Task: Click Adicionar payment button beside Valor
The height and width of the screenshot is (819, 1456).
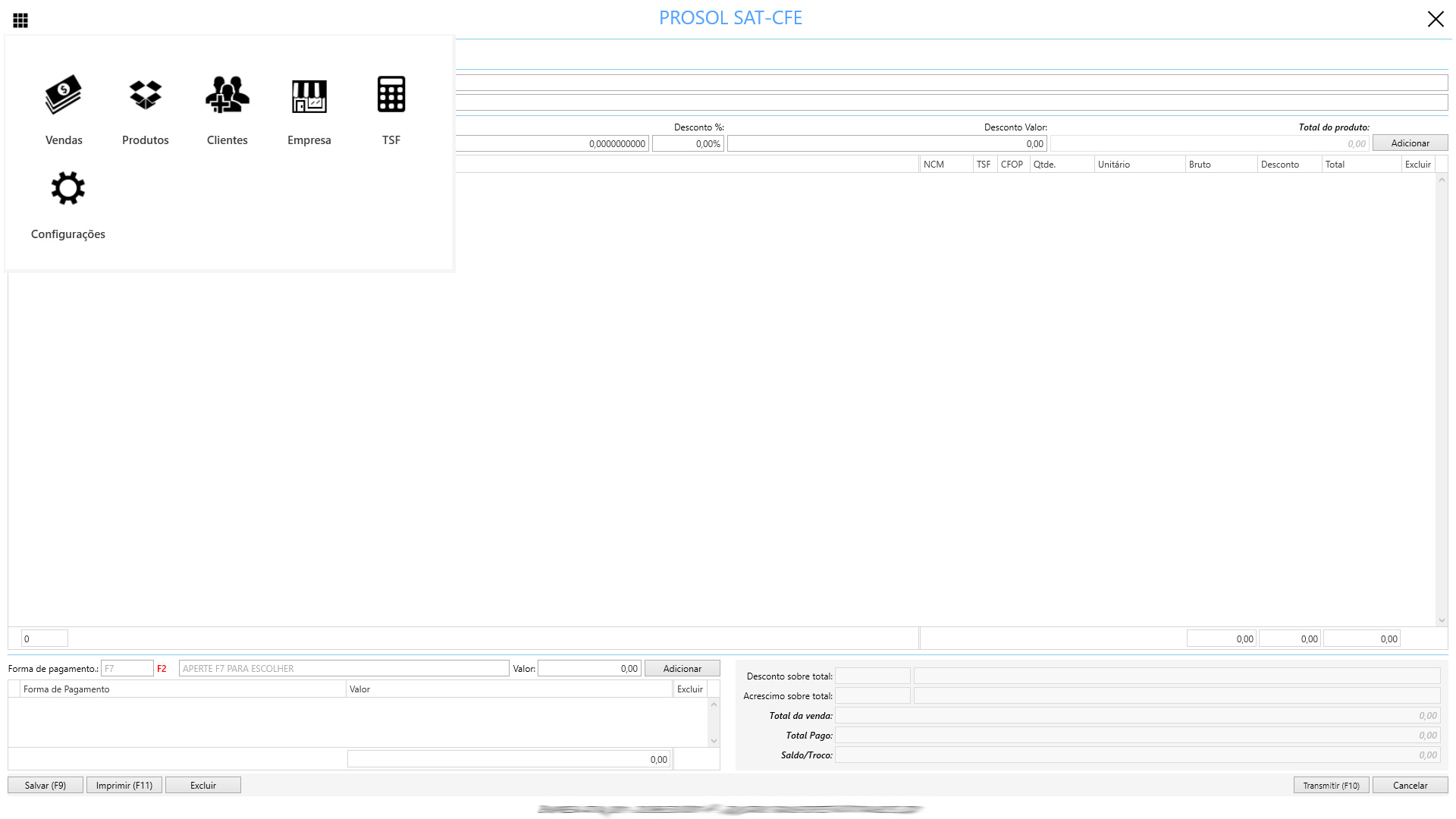Action: (682, 669)
